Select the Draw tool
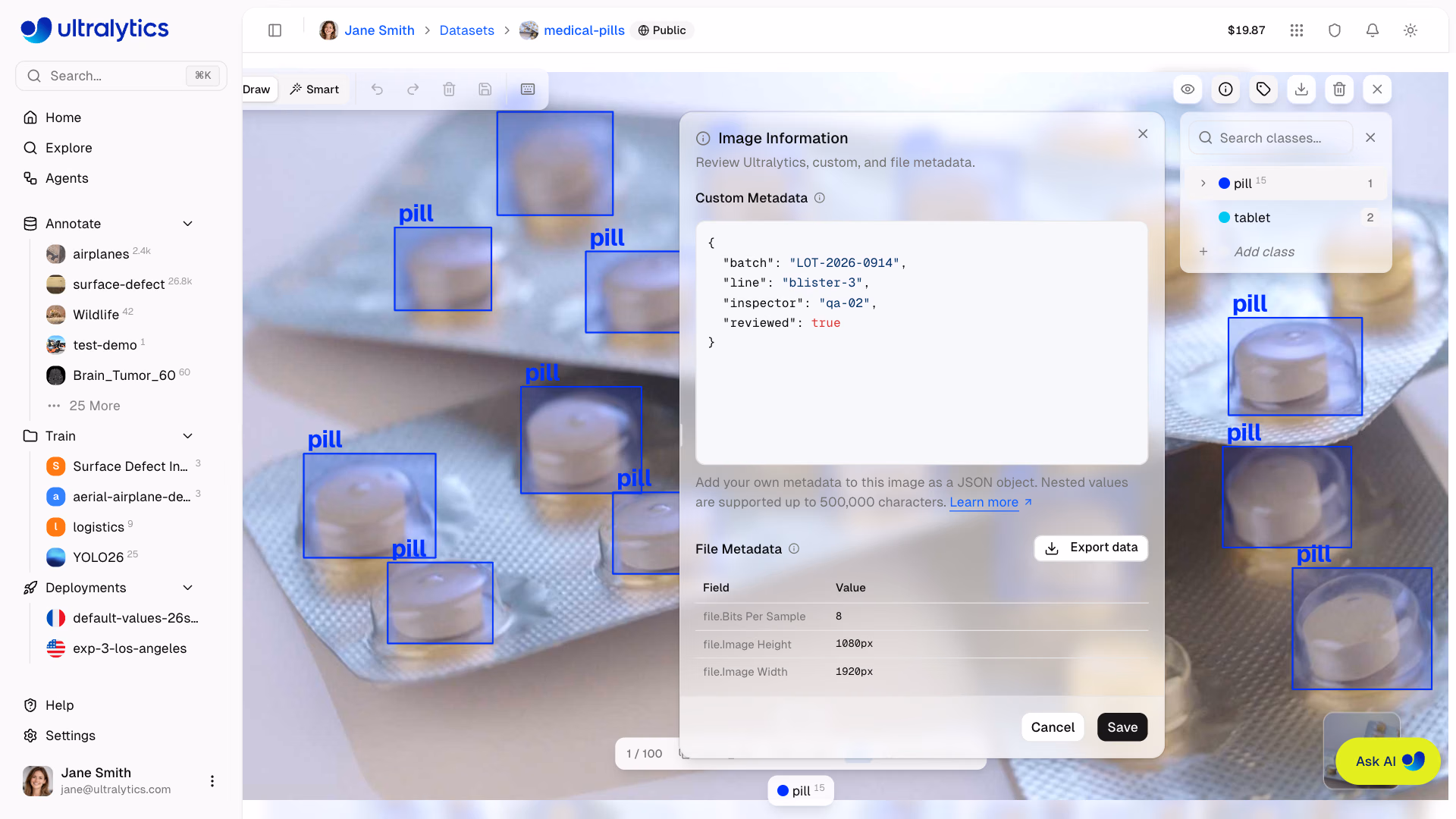This screenshot has width=1456, height=819. 259,89
